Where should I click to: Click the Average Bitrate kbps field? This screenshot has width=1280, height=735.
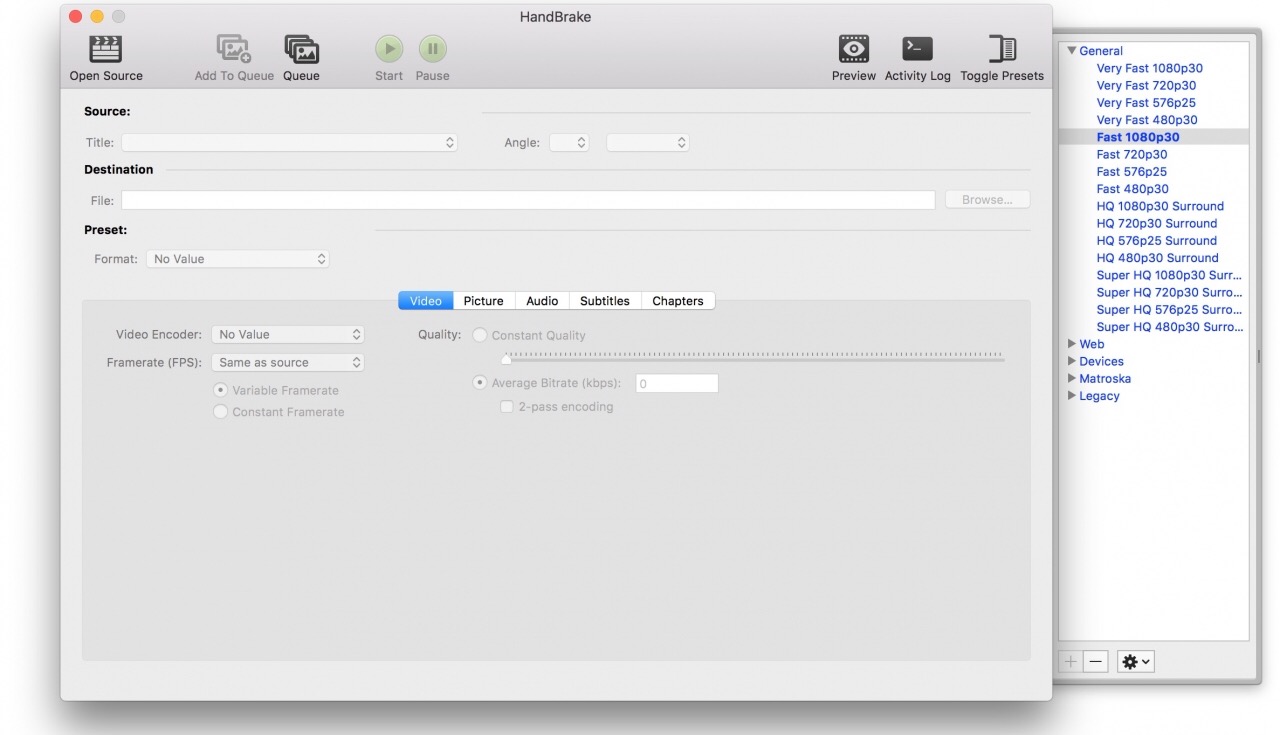click(677, 383)
